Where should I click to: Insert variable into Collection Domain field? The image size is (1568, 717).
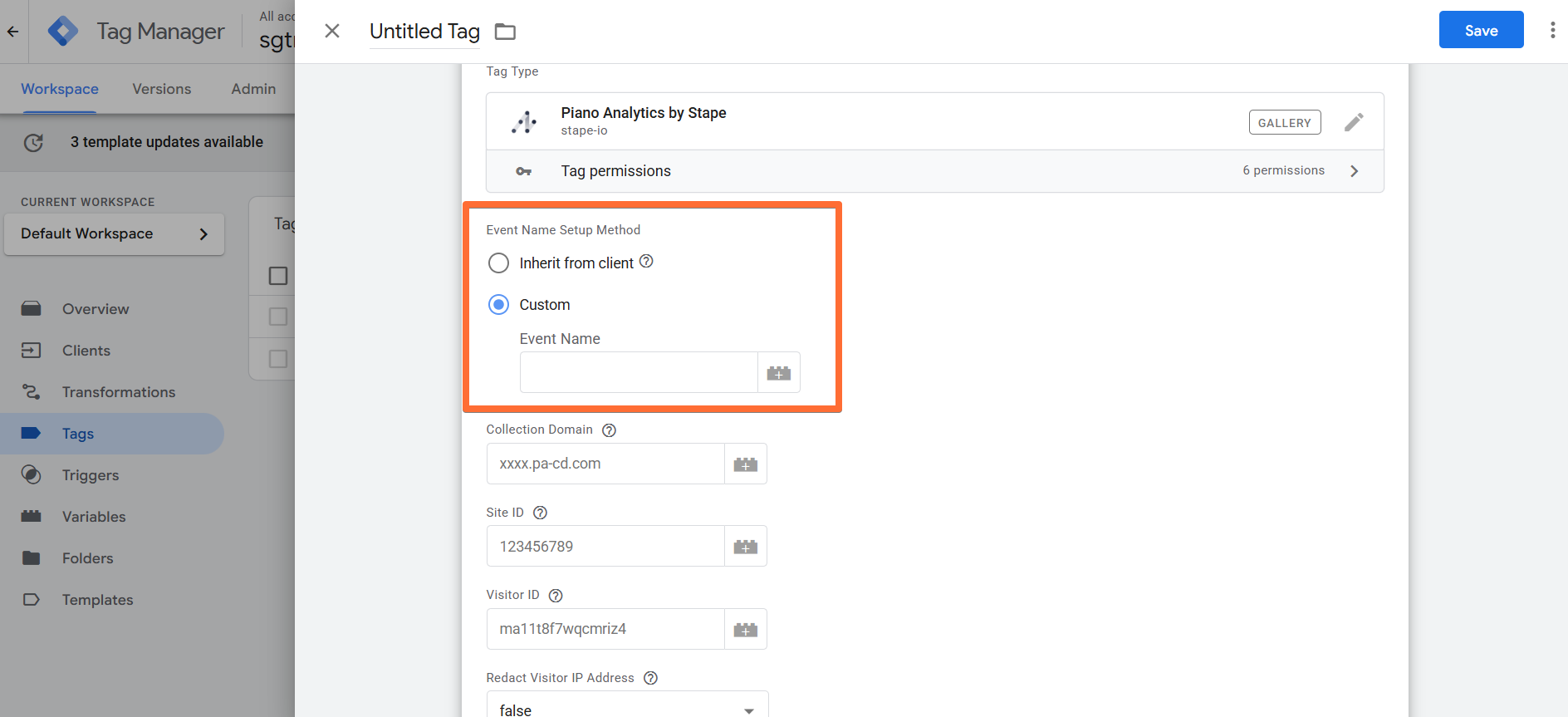coord(745,463)
